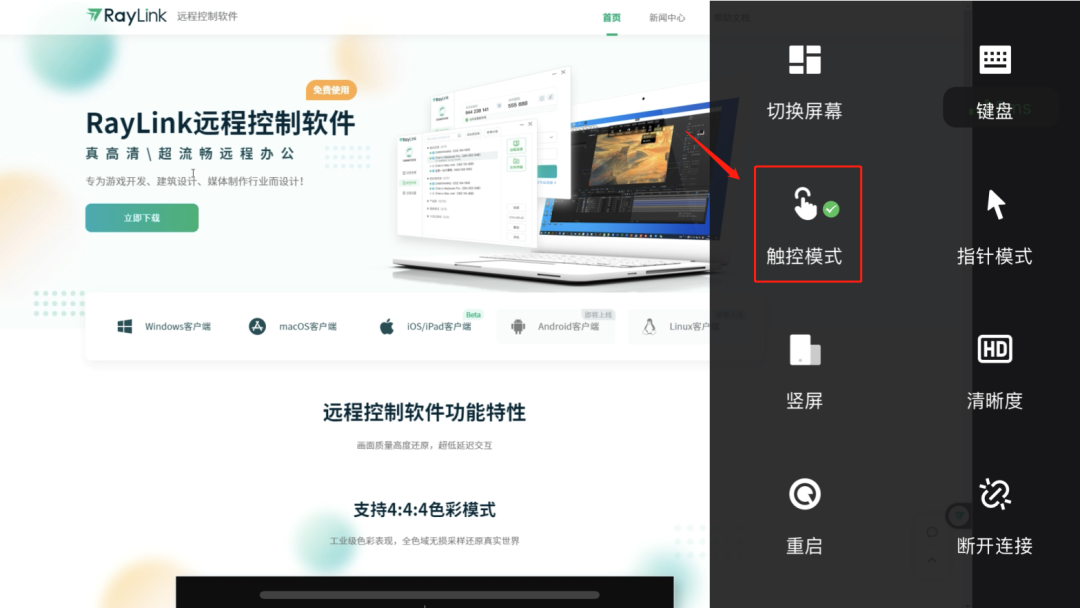Image resolution: width=1080 pixels, height=608 pixels.
Task: Click the Android robot icon
Action: click(x=518, y=326)
